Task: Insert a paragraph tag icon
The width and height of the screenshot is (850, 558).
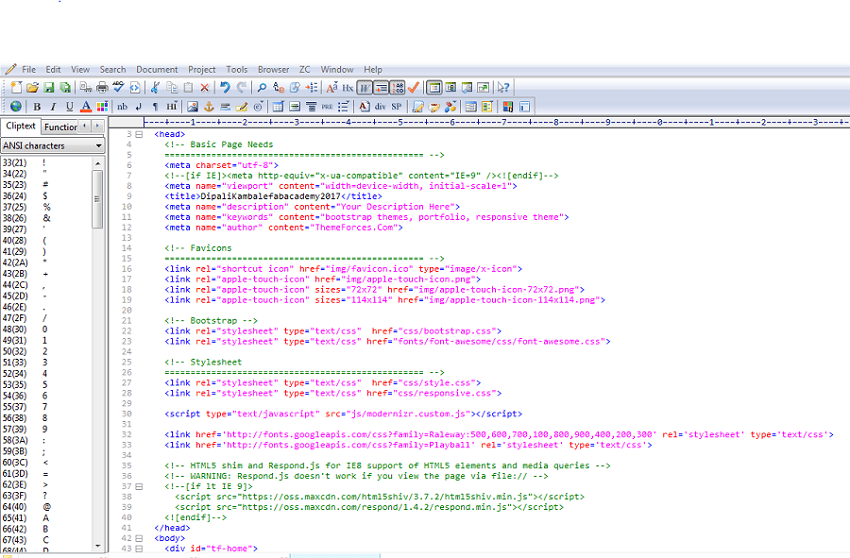Action: (x=155, y=106)
